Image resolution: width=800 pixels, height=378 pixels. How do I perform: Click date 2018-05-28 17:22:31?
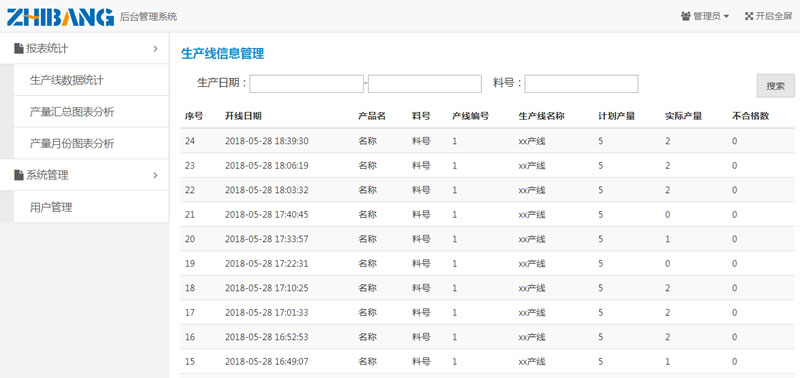(266, 264)
